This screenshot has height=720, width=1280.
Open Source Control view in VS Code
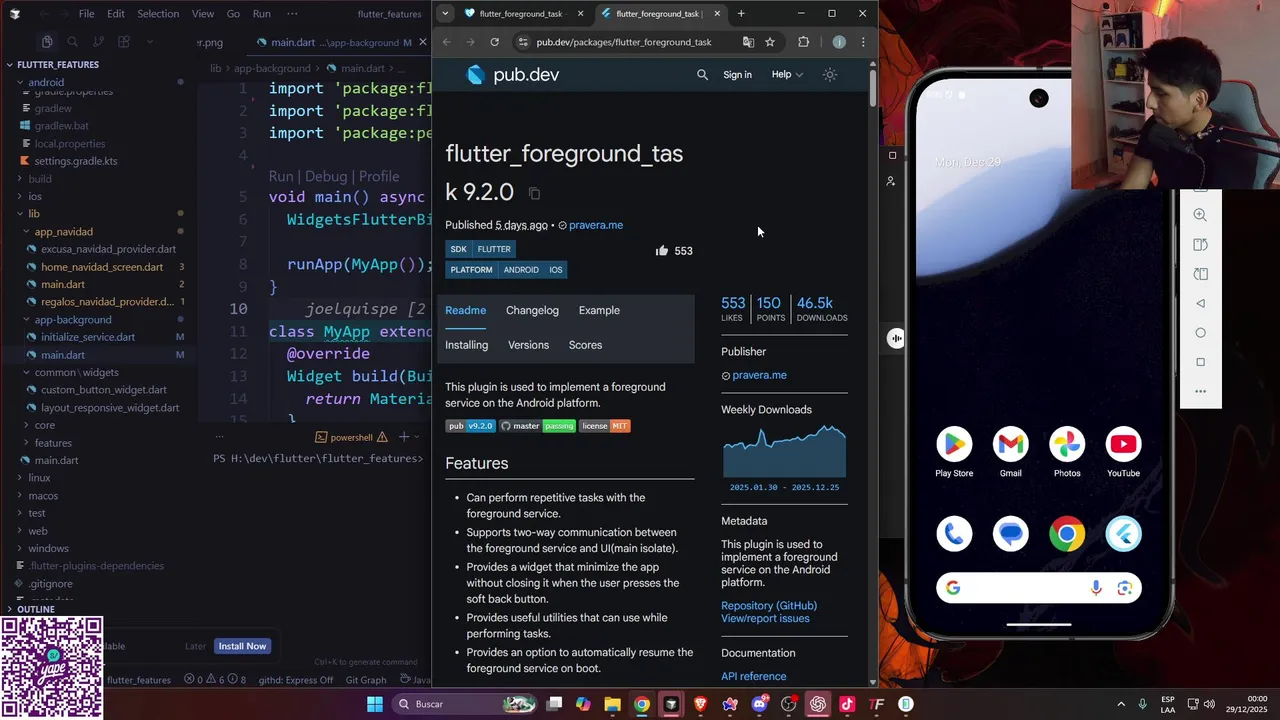98,42
